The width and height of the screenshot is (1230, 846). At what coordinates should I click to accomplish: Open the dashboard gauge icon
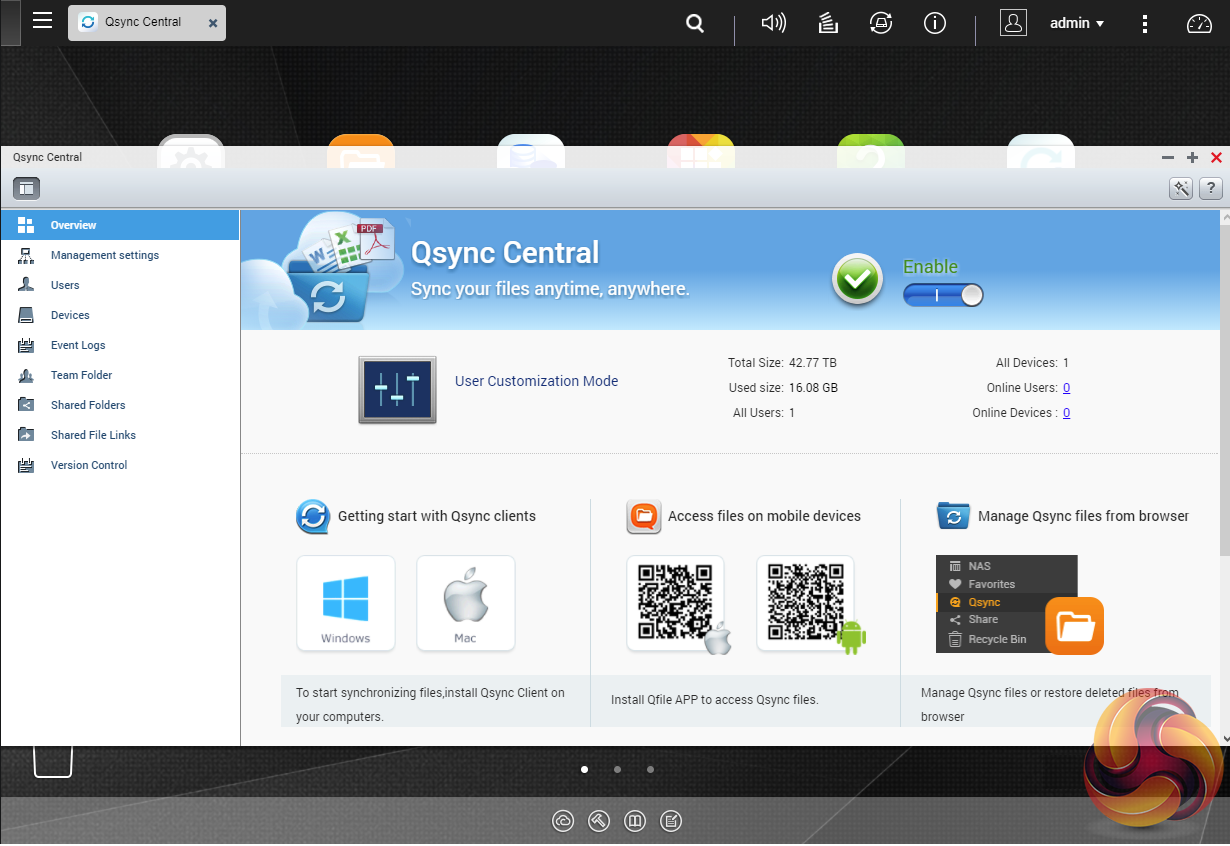(x=1199, y=23)
